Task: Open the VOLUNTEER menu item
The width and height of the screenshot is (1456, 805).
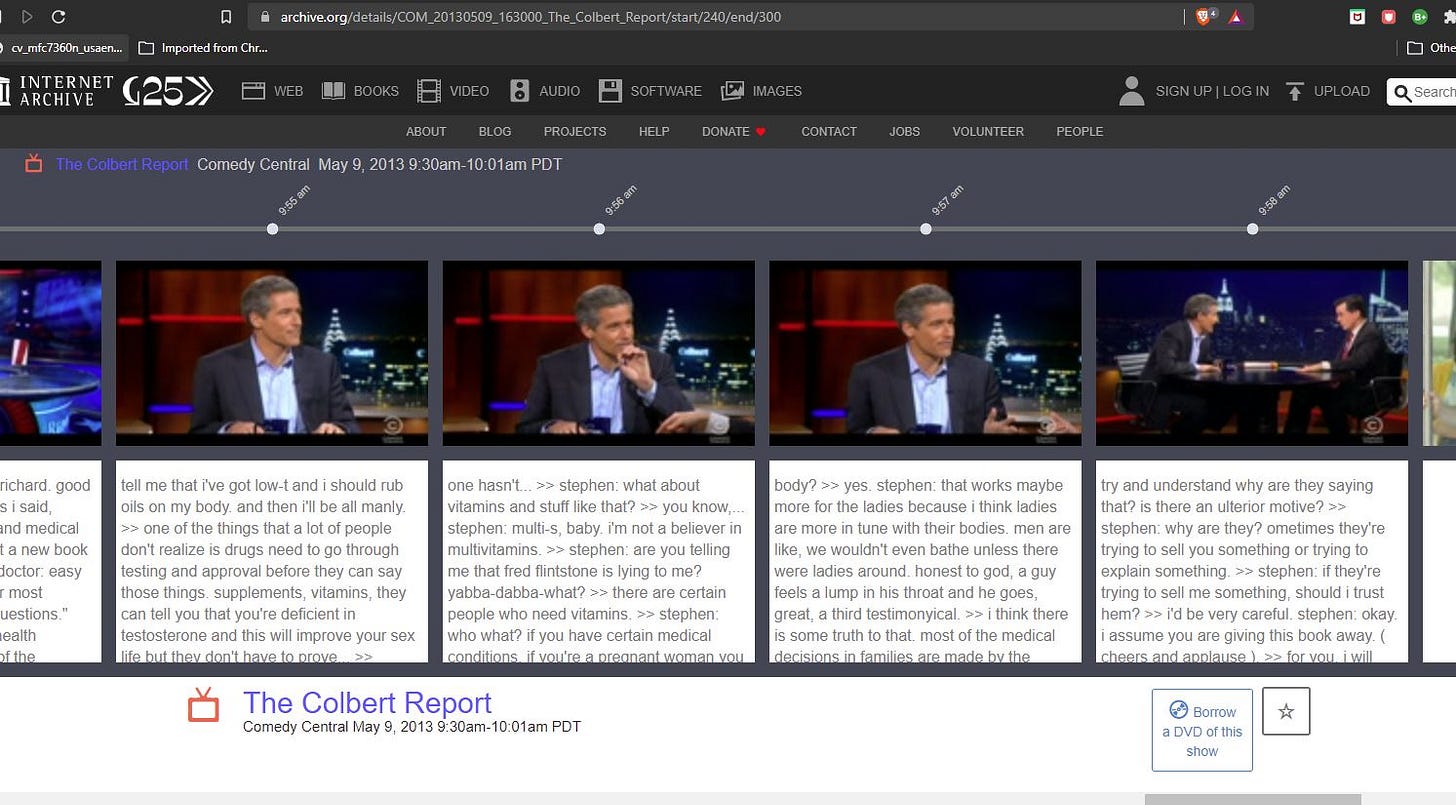Action: click(988, 131)
